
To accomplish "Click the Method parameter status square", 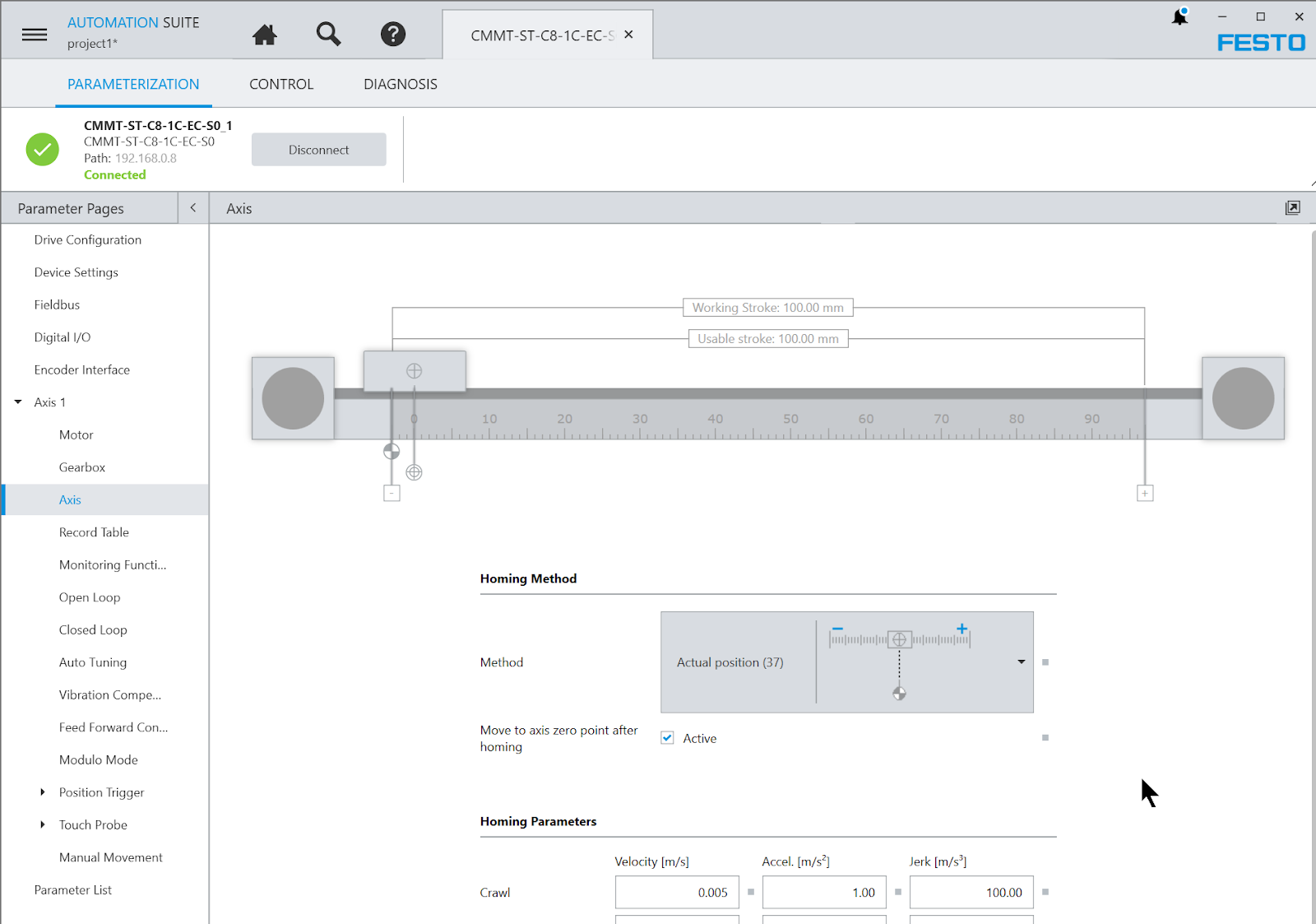I will click(x=1045, y=662).
